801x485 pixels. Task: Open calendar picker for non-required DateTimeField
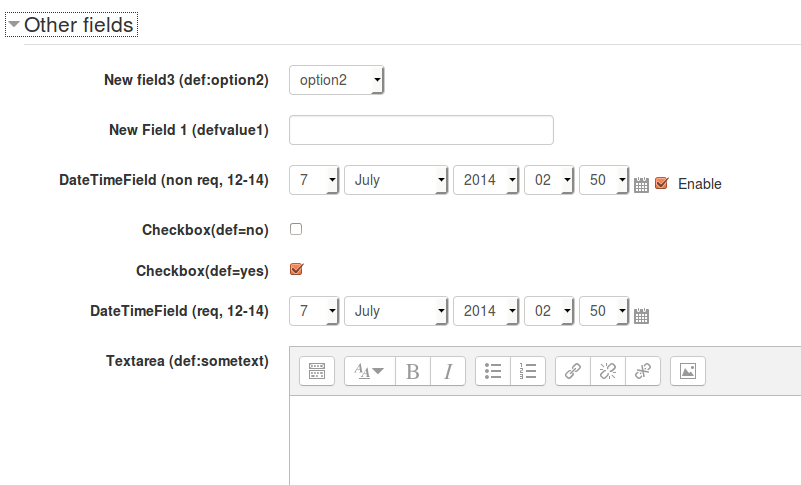(x=641, y=184)
